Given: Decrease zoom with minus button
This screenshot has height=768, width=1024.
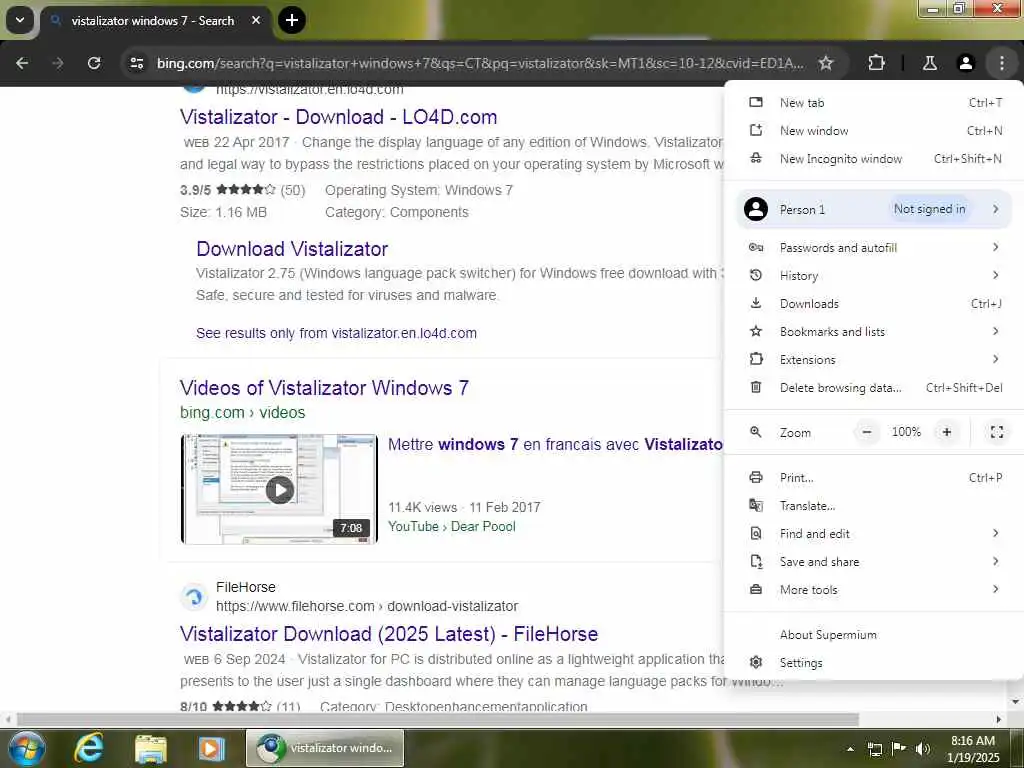Looking at the screenshot, I should point(867,432).
